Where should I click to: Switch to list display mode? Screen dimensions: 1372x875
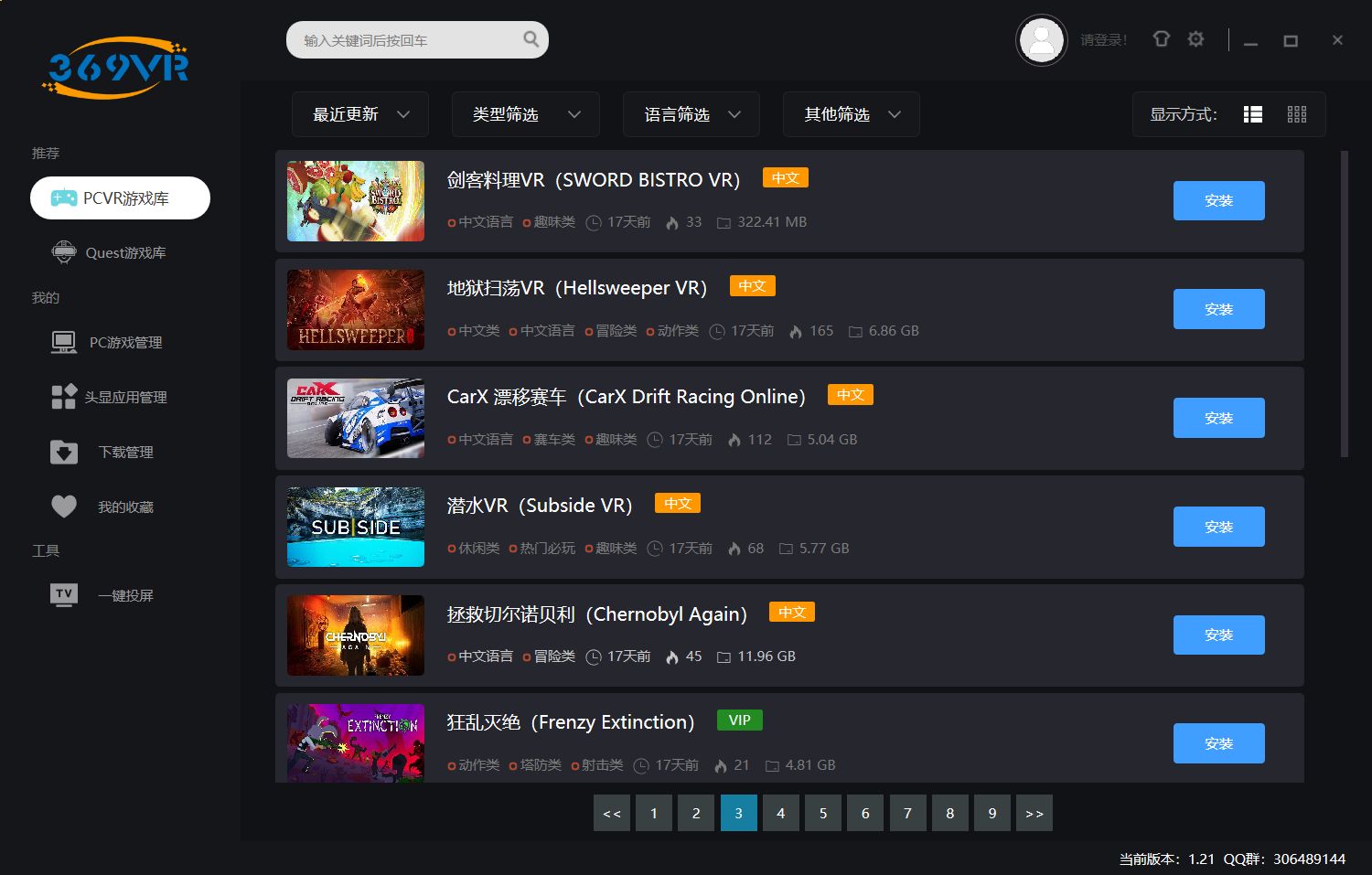point(1252,114)
